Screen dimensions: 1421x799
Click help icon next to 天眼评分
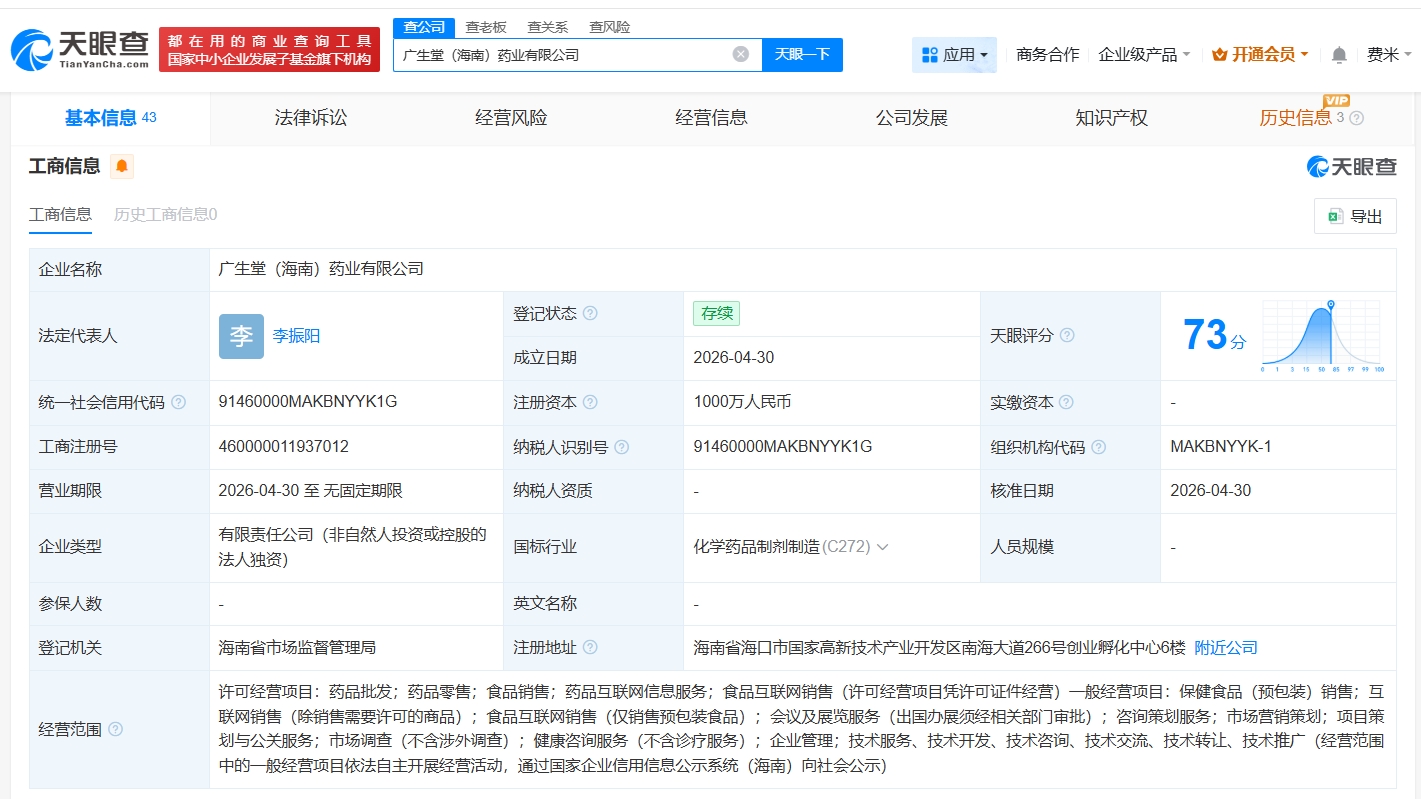pos(1067,336)
